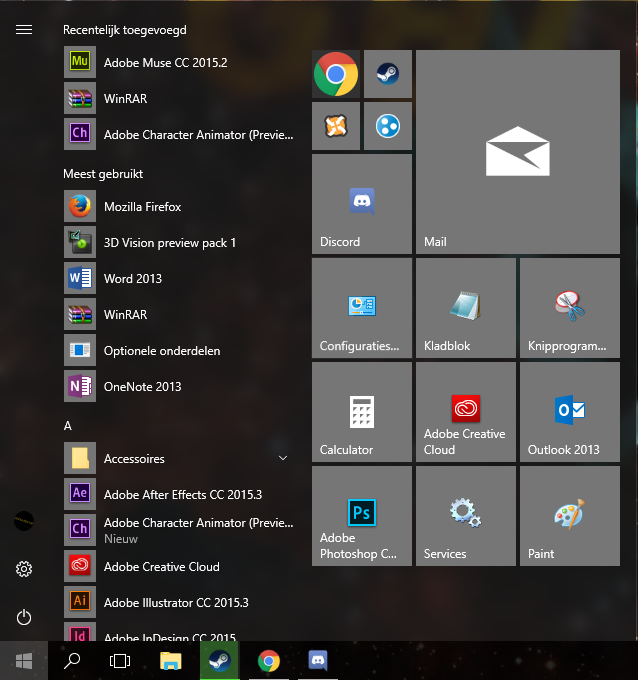This screenshot has width=638, height=680.
Task: Open File Explorer from the taskbar
Action: (x=170, y=660)
